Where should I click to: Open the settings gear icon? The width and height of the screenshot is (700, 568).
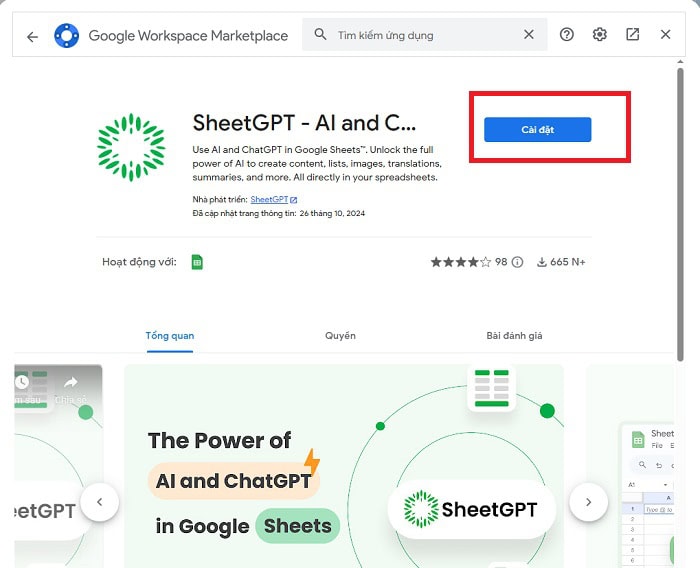click(x=600, y=35)
